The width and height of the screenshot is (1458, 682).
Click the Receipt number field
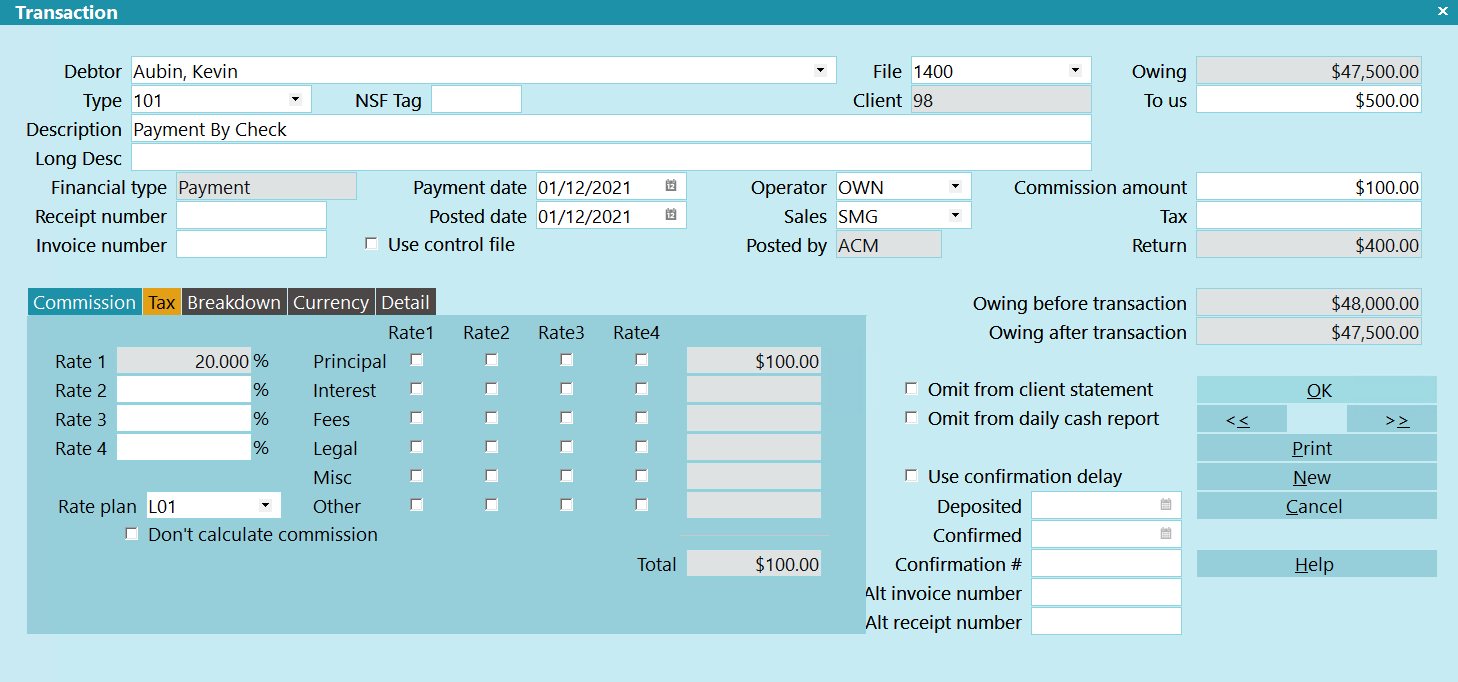pyautogui.click(x=252, y=215)
